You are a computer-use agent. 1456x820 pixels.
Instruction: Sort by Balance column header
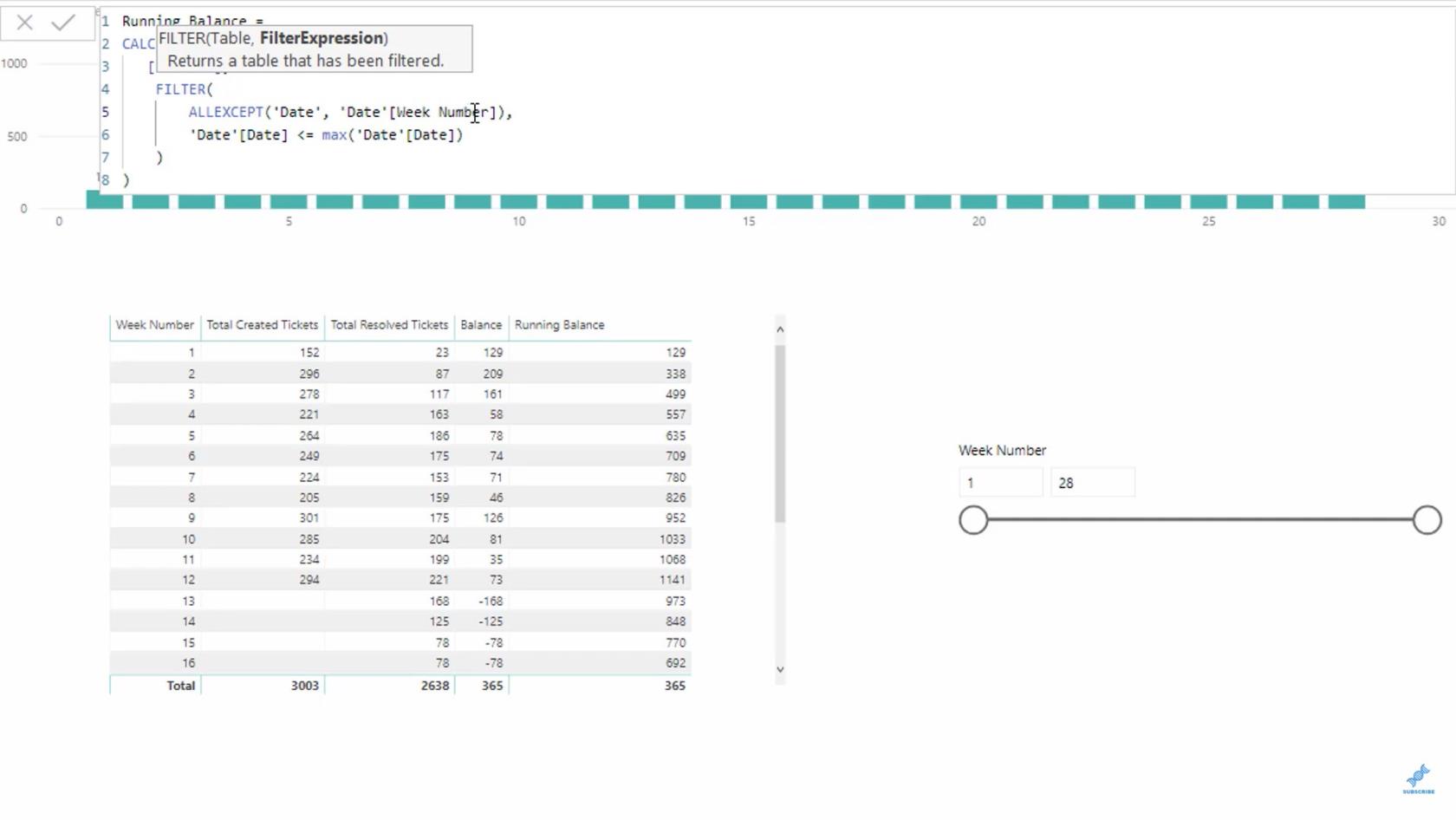[x=481, y=325]
